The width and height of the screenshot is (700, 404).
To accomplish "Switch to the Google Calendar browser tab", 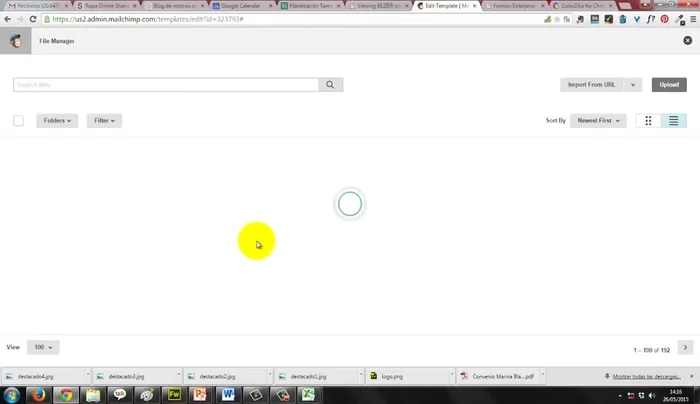I will pyautogui.click(x=238, y=6).
